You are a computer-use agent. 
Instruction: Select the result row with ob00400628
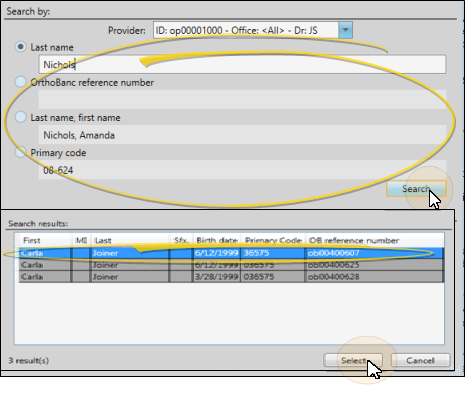(231, 277)
